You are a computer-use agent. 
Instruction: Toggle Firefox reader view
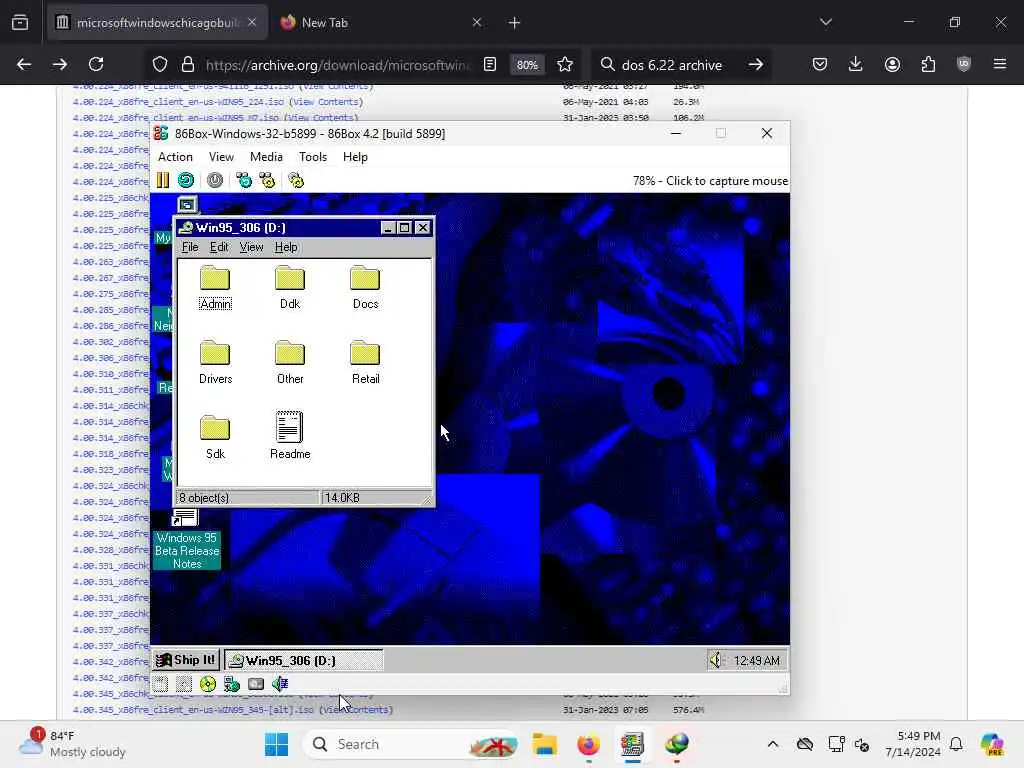[490, 65]
